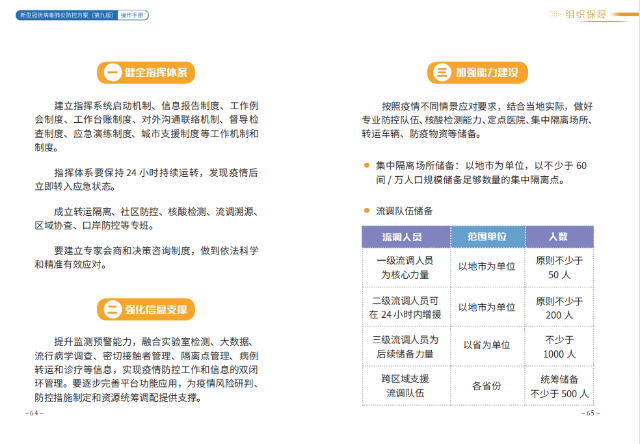Click the page number 65 at bottom right
This screenshot has height=444, width=640.
click(591, 413)
